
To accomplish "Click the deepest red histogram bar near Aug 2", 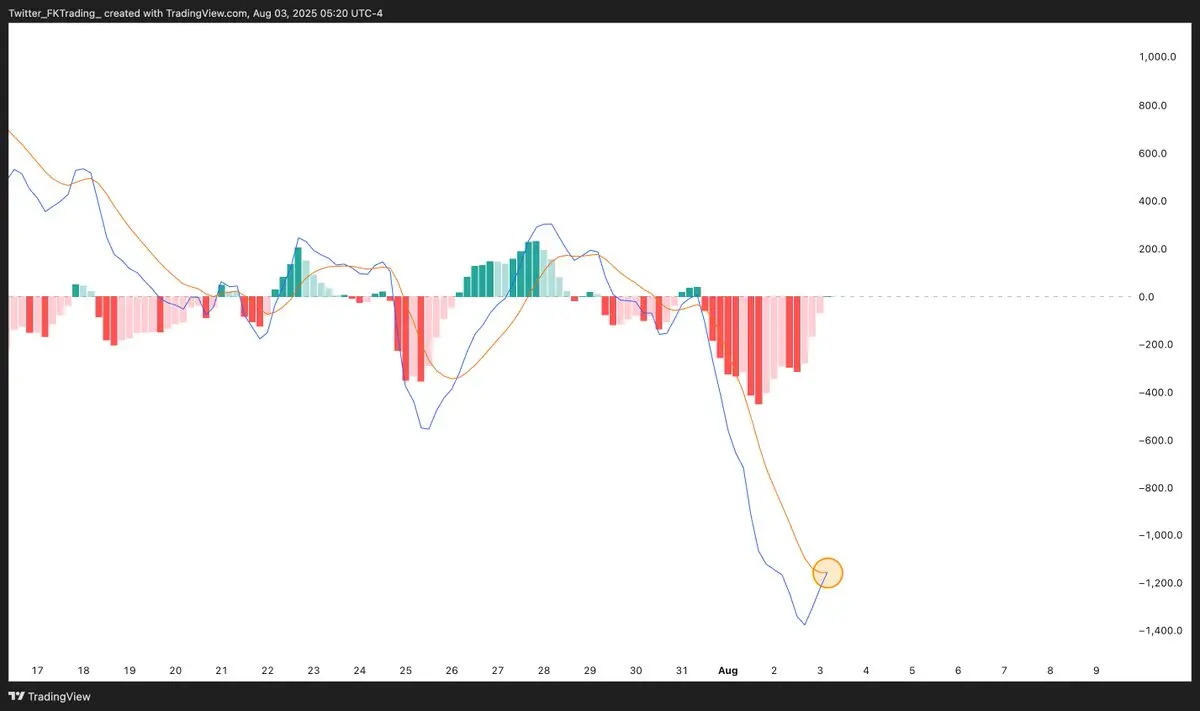I will [758, 350].
